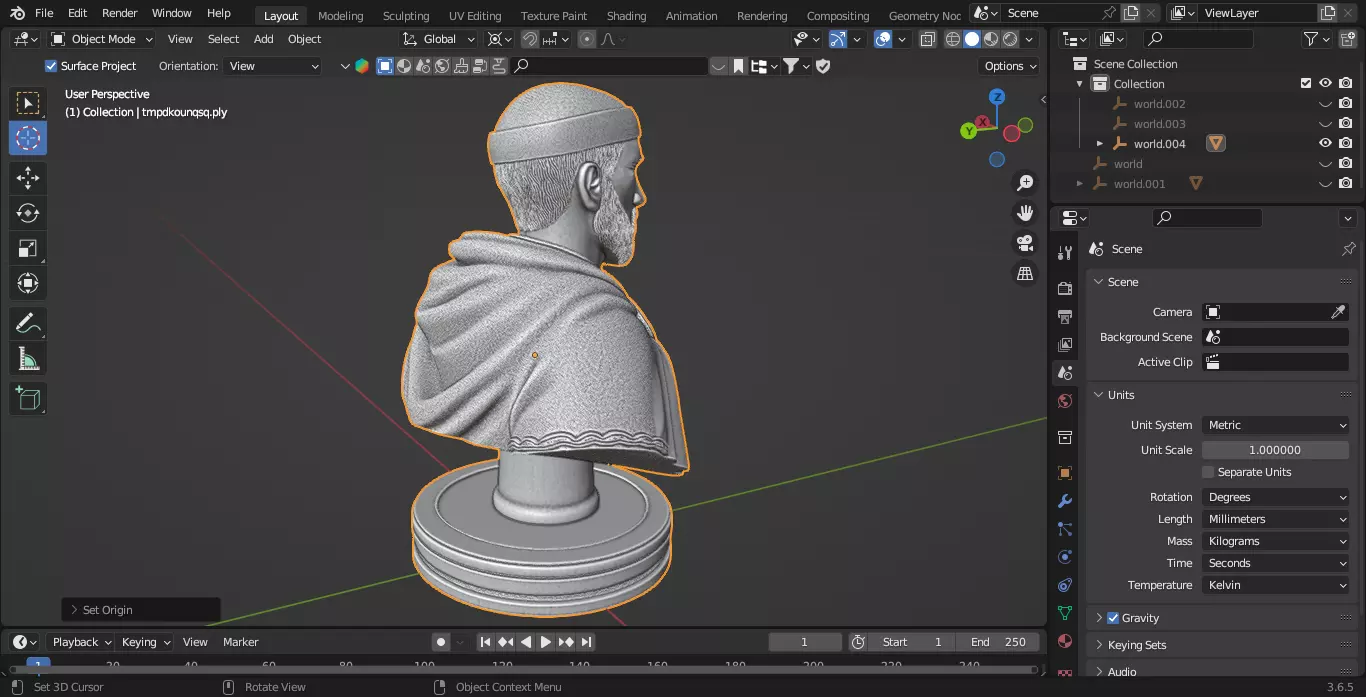Select the Annotate tool
This screenshot has width=1366, height=697.
click(28, 323)
